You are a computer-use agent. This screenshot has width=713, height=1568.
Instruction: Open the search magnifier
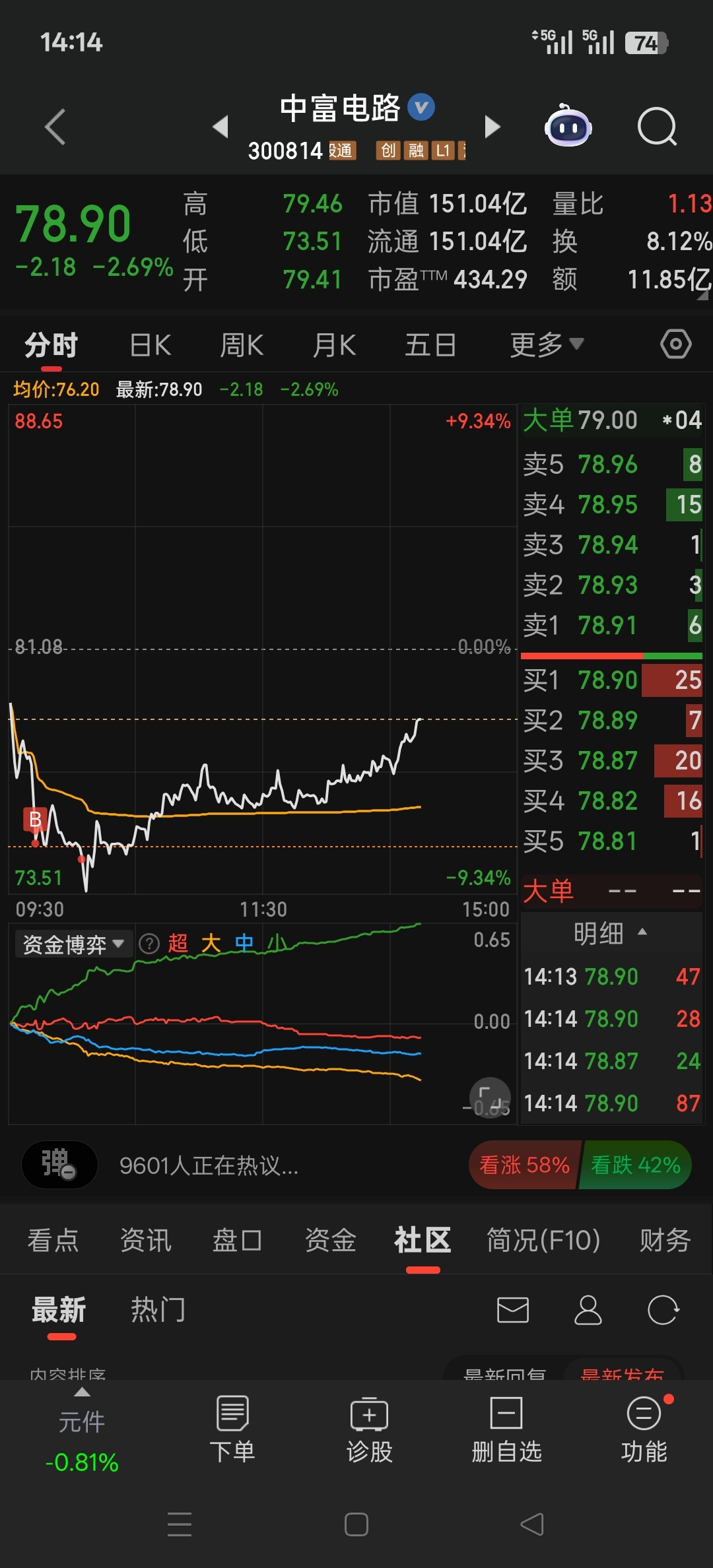coord(657,126)
